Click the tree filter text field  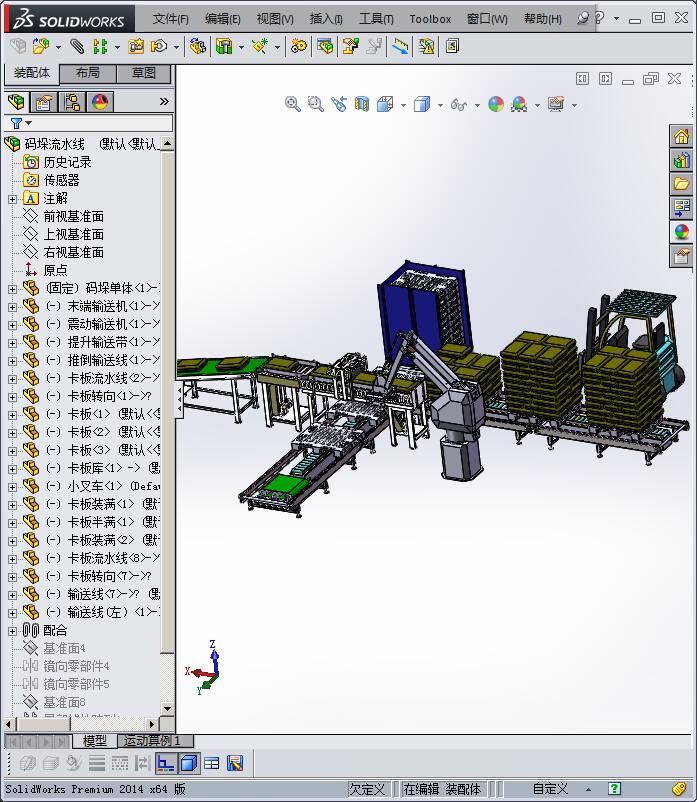point(103,123)
